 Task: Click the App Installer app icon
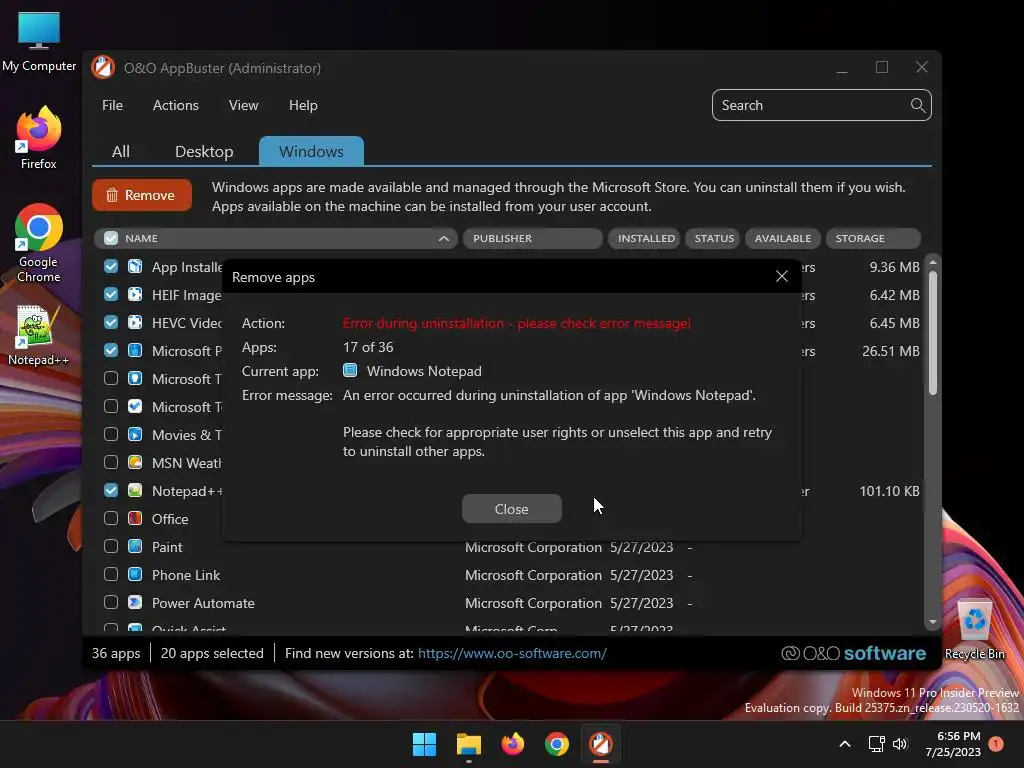135,266
